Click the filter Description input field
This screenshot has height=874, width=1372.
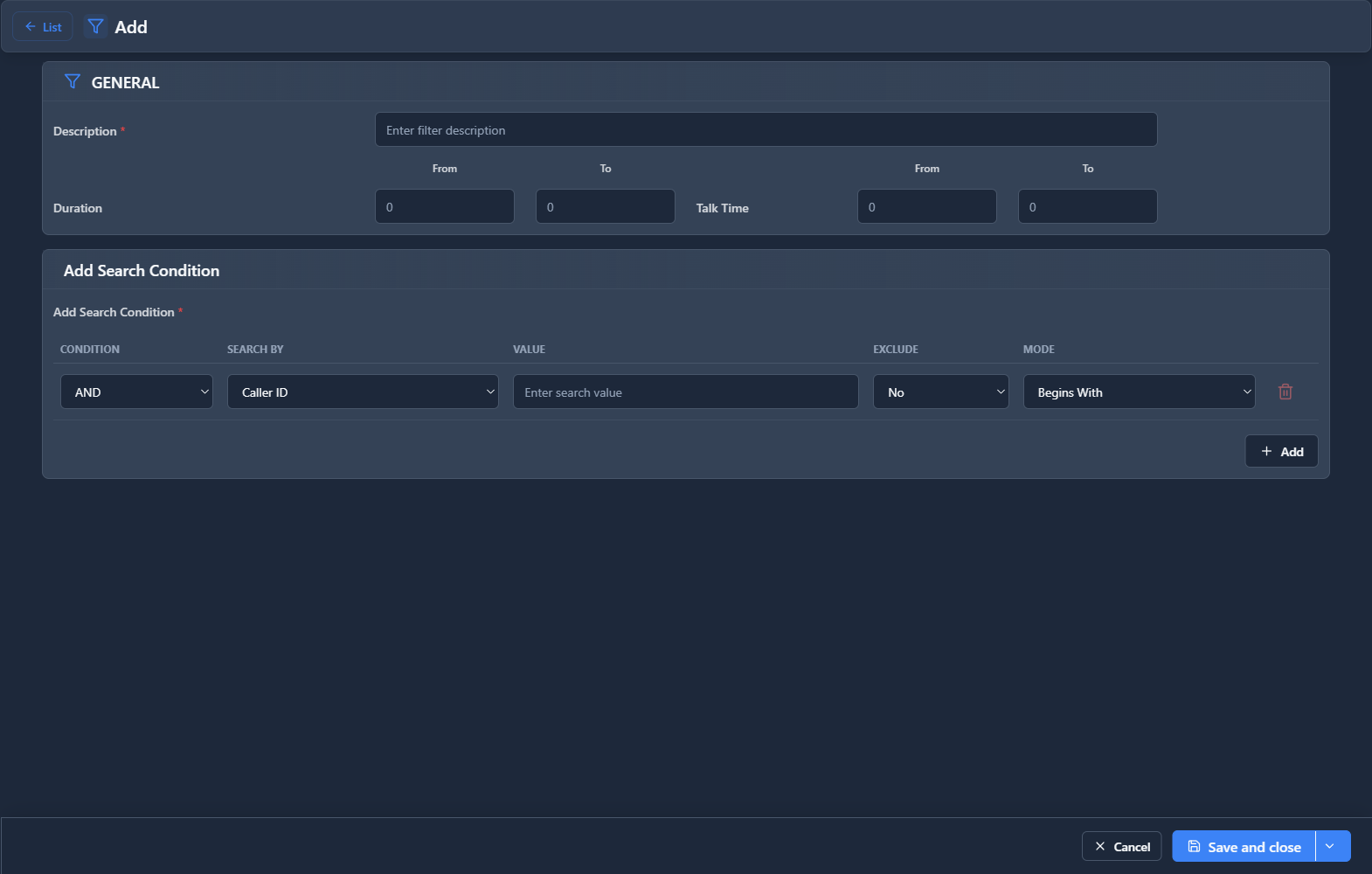(766, 130)
